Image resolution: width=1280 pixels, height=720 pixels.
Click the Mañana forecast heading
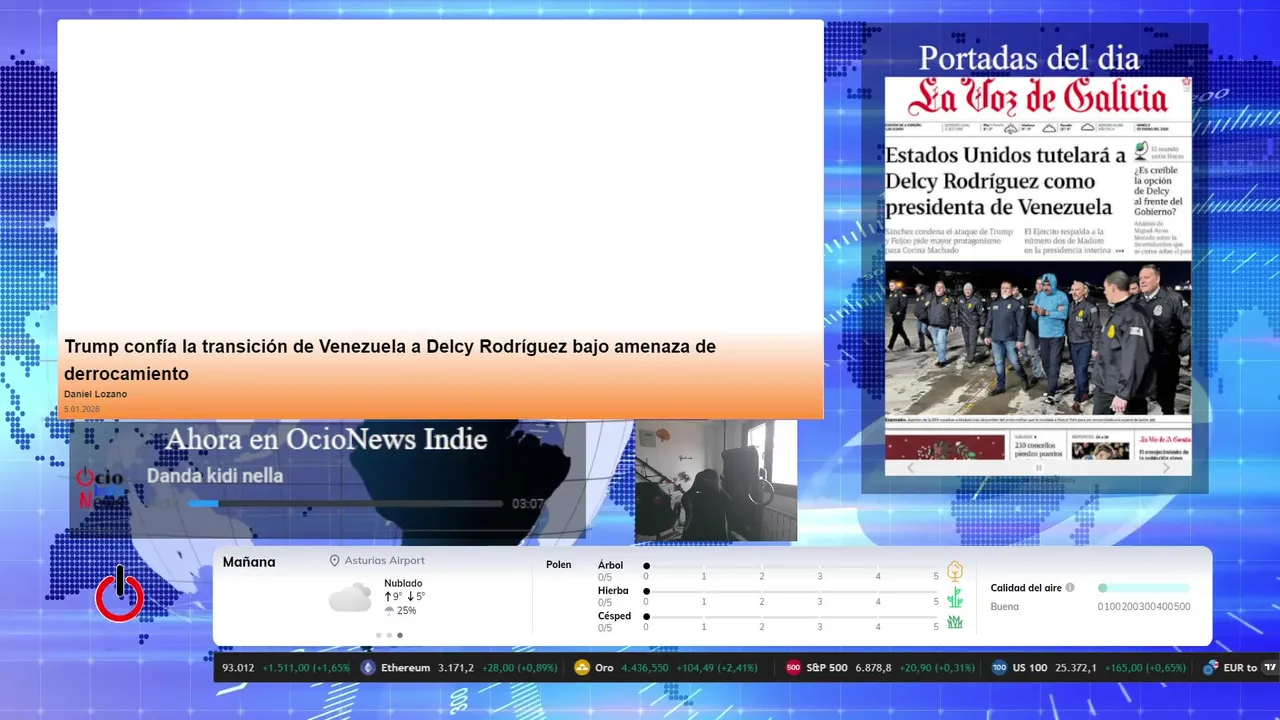(249, 562)
